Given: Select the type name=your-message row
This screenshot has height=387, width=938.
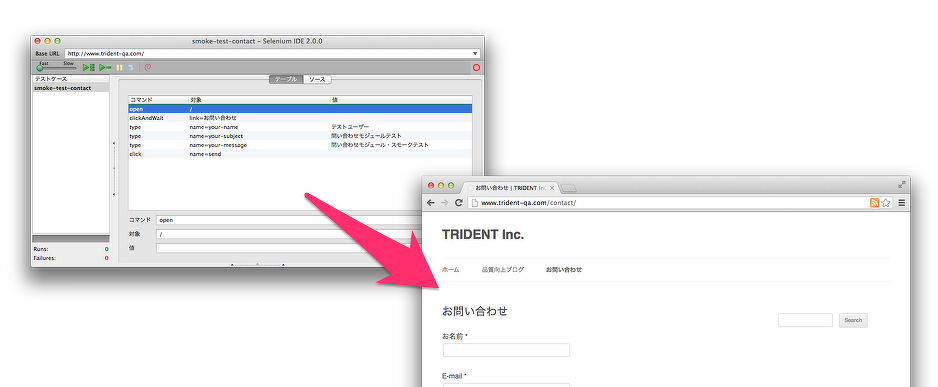Looking at the screenshot, I should (x=300, y=145).
